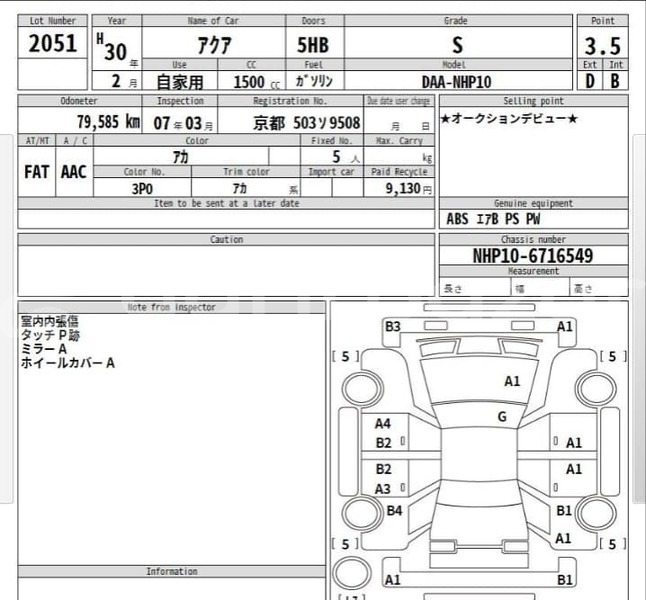646x600 pixels.
Task: Select the G mark on the windshield
Action: 502,417
